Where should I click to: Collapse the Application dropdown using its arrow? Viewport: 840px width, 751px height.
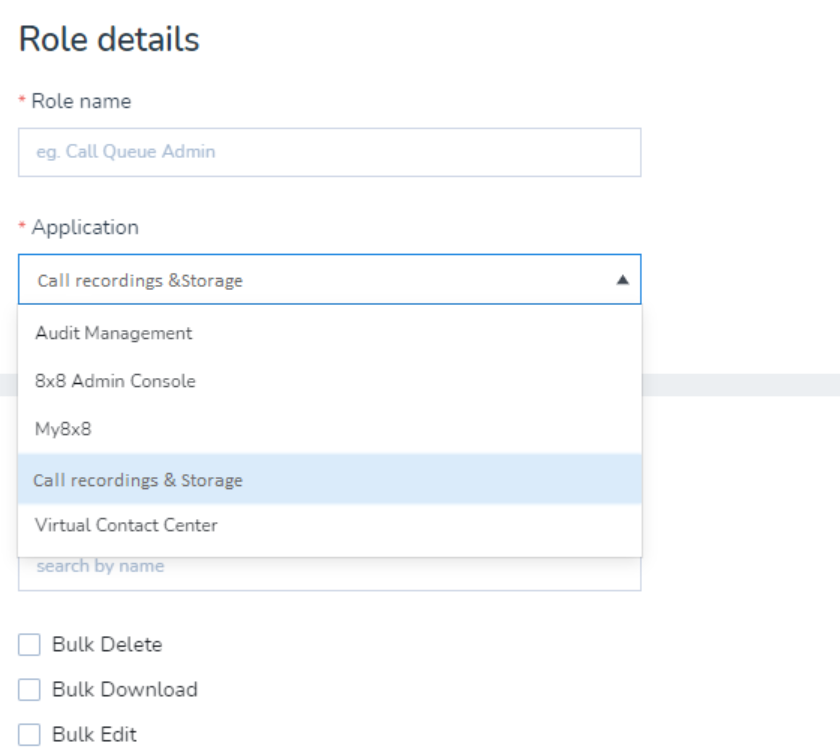click(x=621, y=280)
